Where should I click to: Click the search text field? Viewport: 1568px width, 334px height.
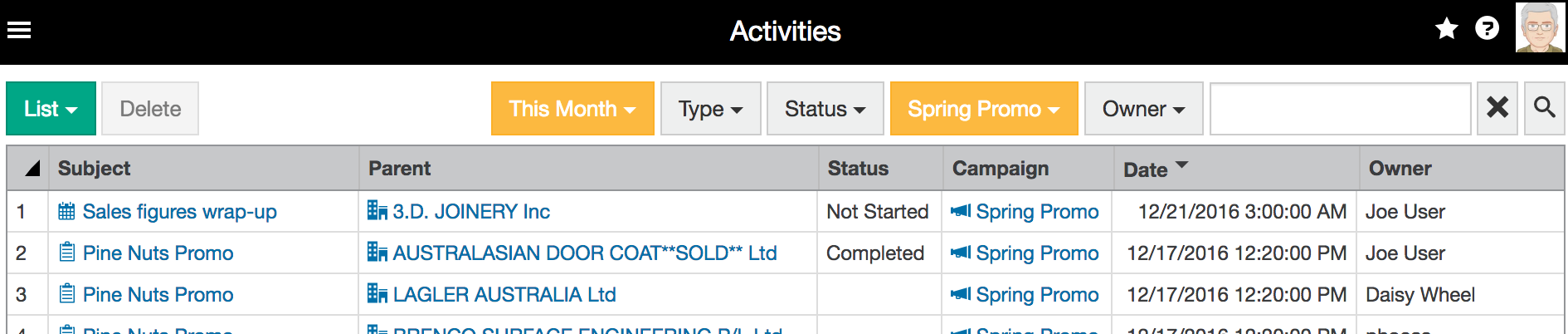tap(1341, 108)
